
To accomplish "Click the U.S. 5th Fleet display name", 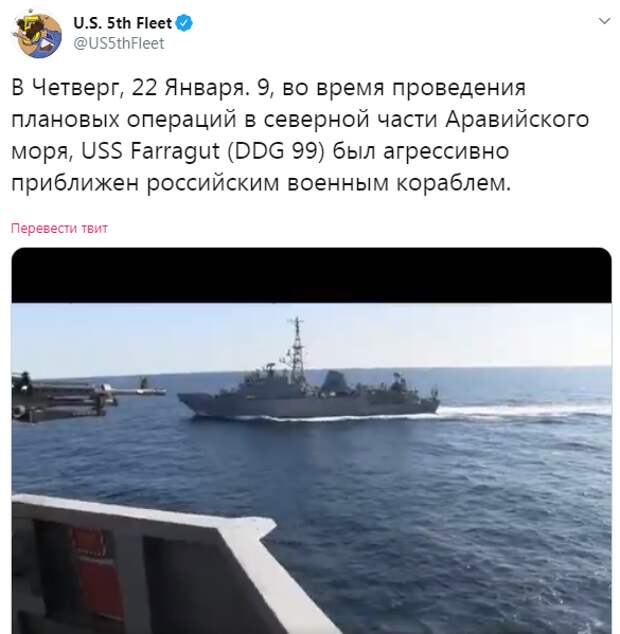I will (123, 23).
